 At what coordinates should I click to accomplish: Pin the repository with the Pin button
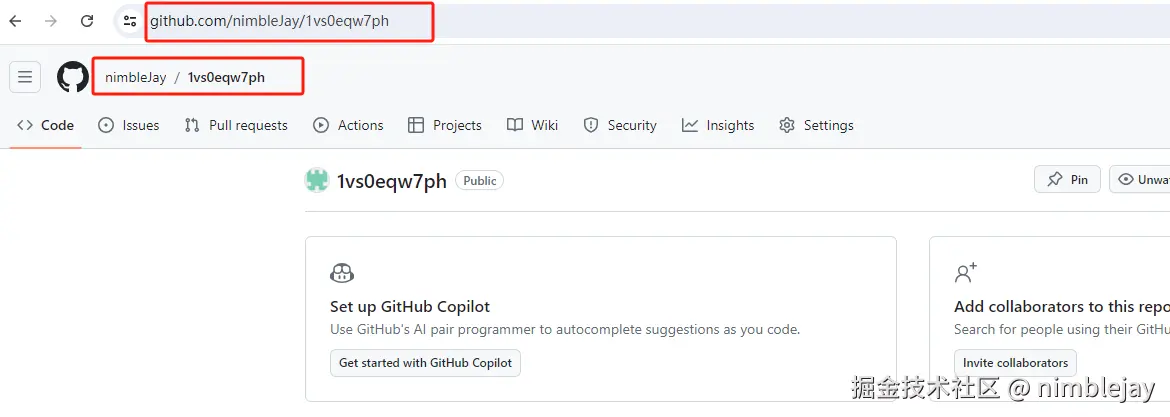tap(1067, 180)
